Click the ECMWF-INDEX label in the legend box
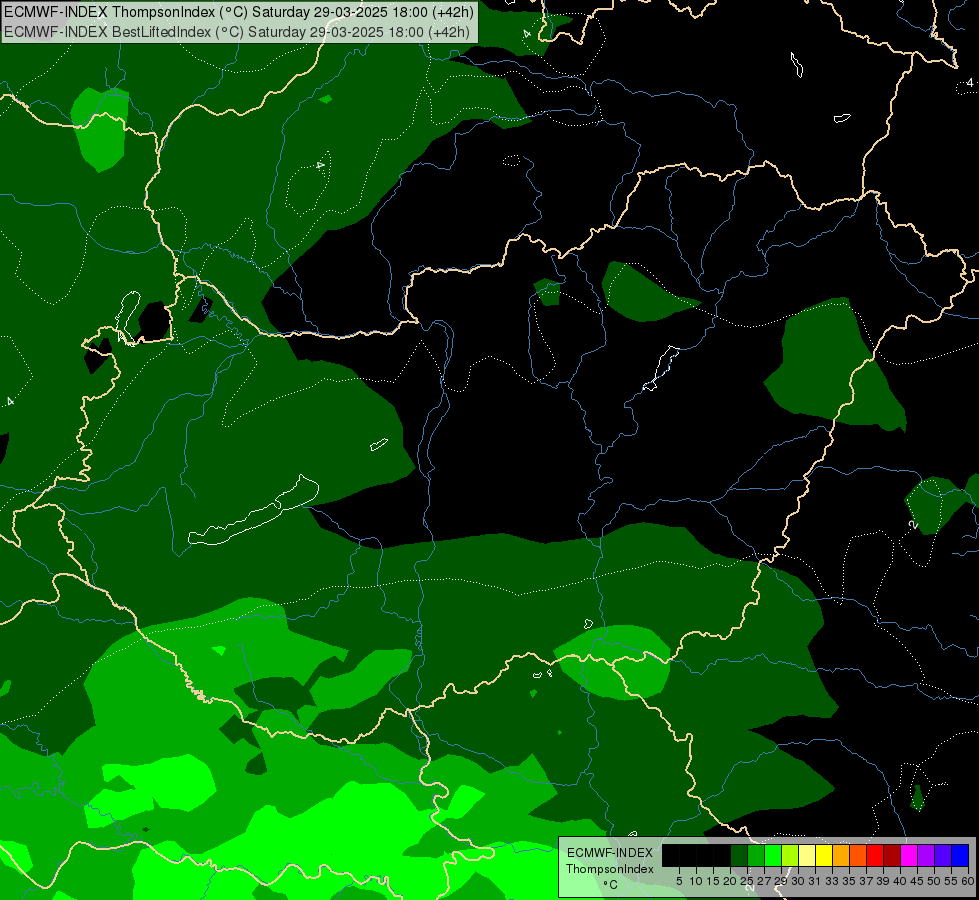The width and height of the screenshot is (979, 900). pyautogui.click(x=609, y=853)
